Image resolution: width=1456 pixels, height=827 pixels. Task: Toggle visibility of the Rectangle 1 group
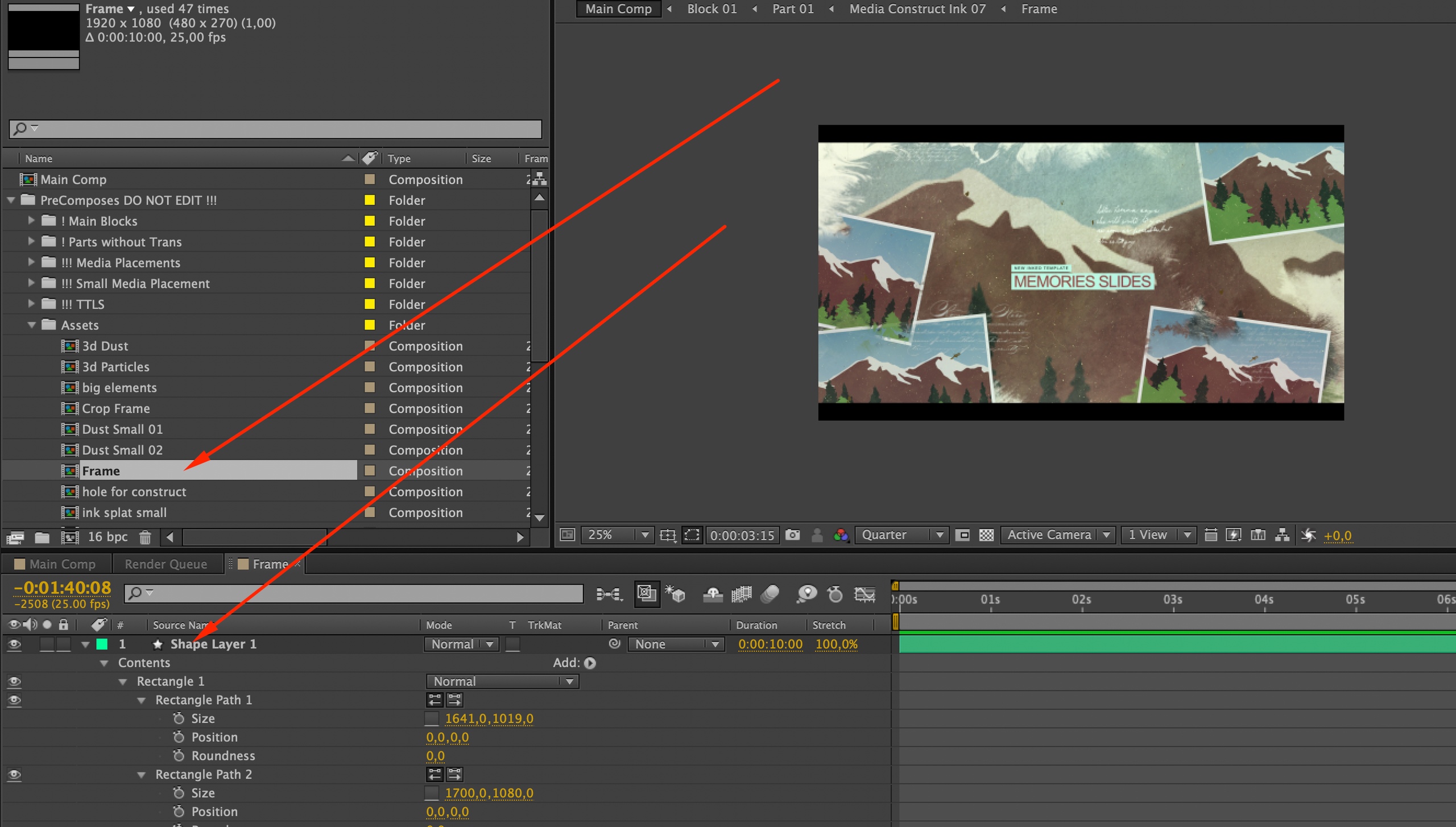(14, 681)
